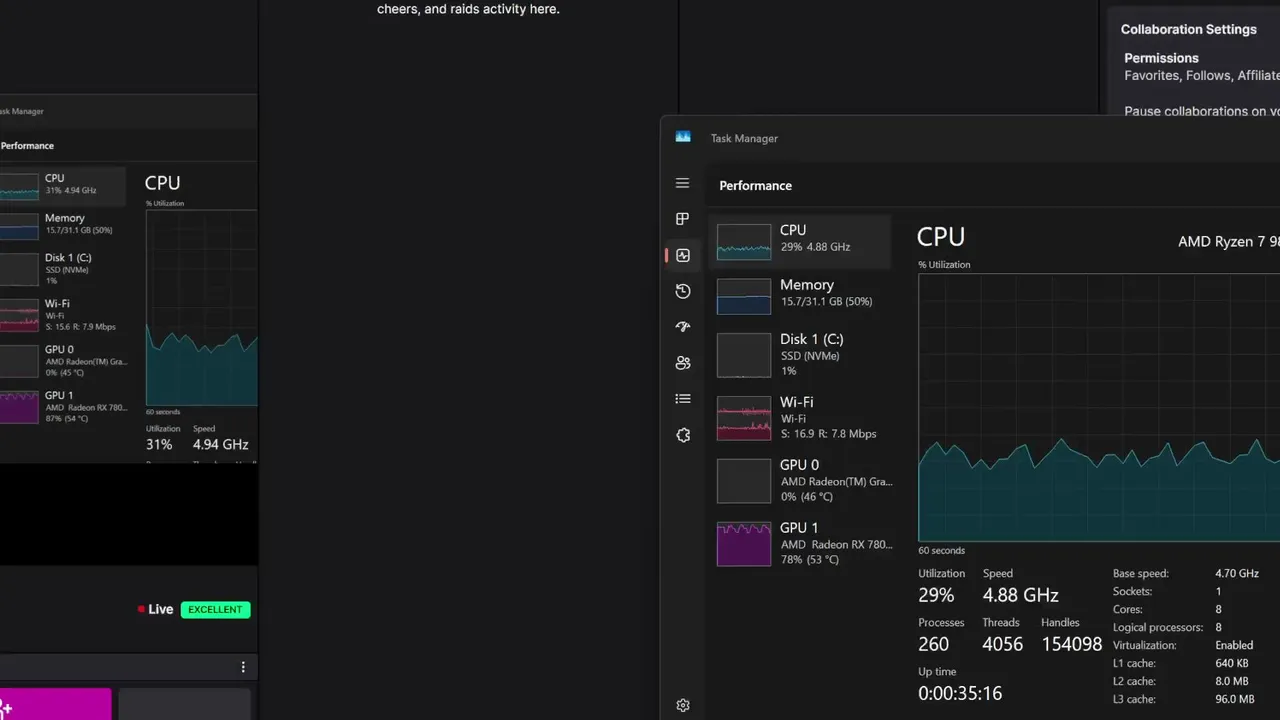Click Disk 1 (C:) in the stream preview window

coord(62,268)
